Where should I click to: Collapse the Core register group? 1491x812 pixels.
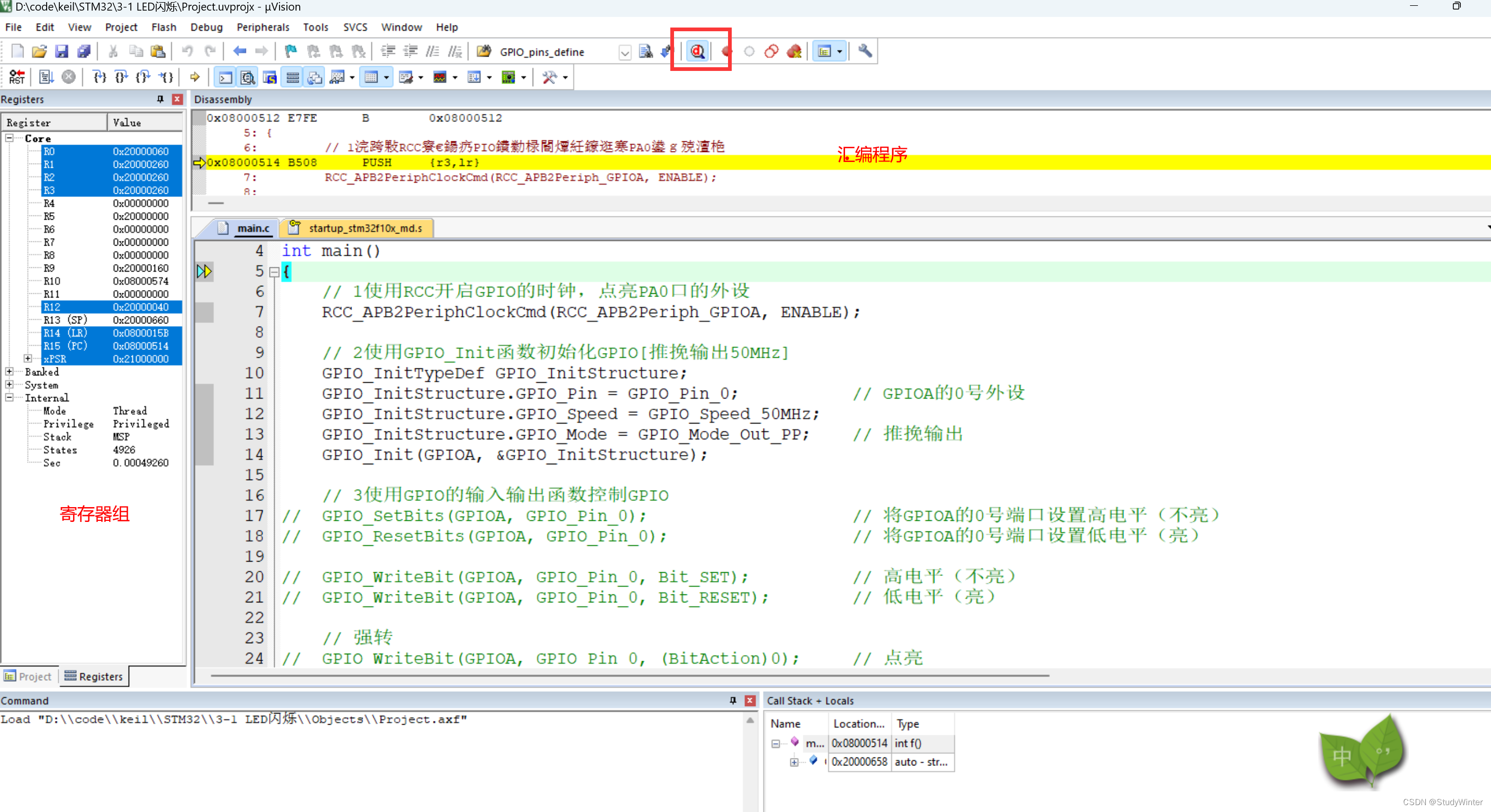(x=10, y=138)
